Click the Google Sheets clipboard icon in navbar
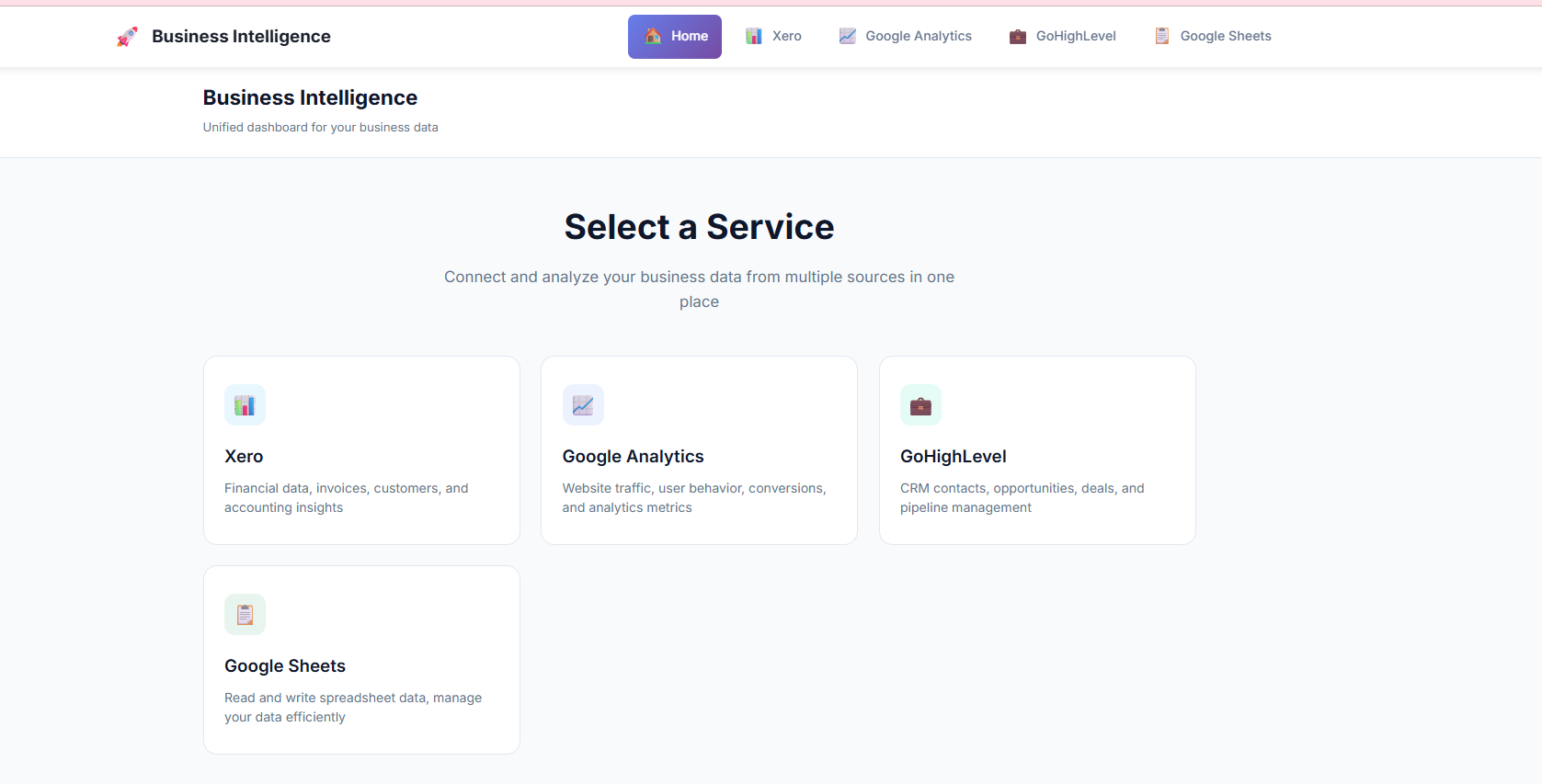 pyautogui.click(x=1162, y=36)
